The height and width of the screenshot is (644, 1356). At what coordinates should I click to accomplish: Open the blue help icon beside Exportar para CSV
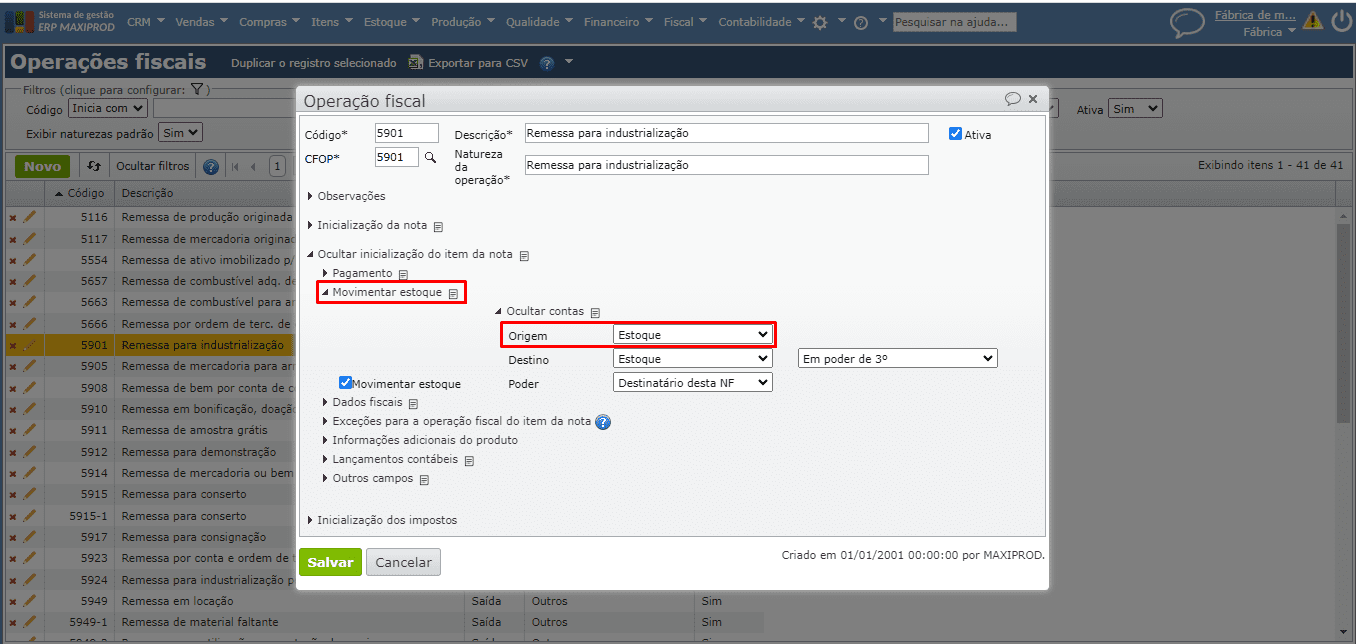click(x=547, y=63)
